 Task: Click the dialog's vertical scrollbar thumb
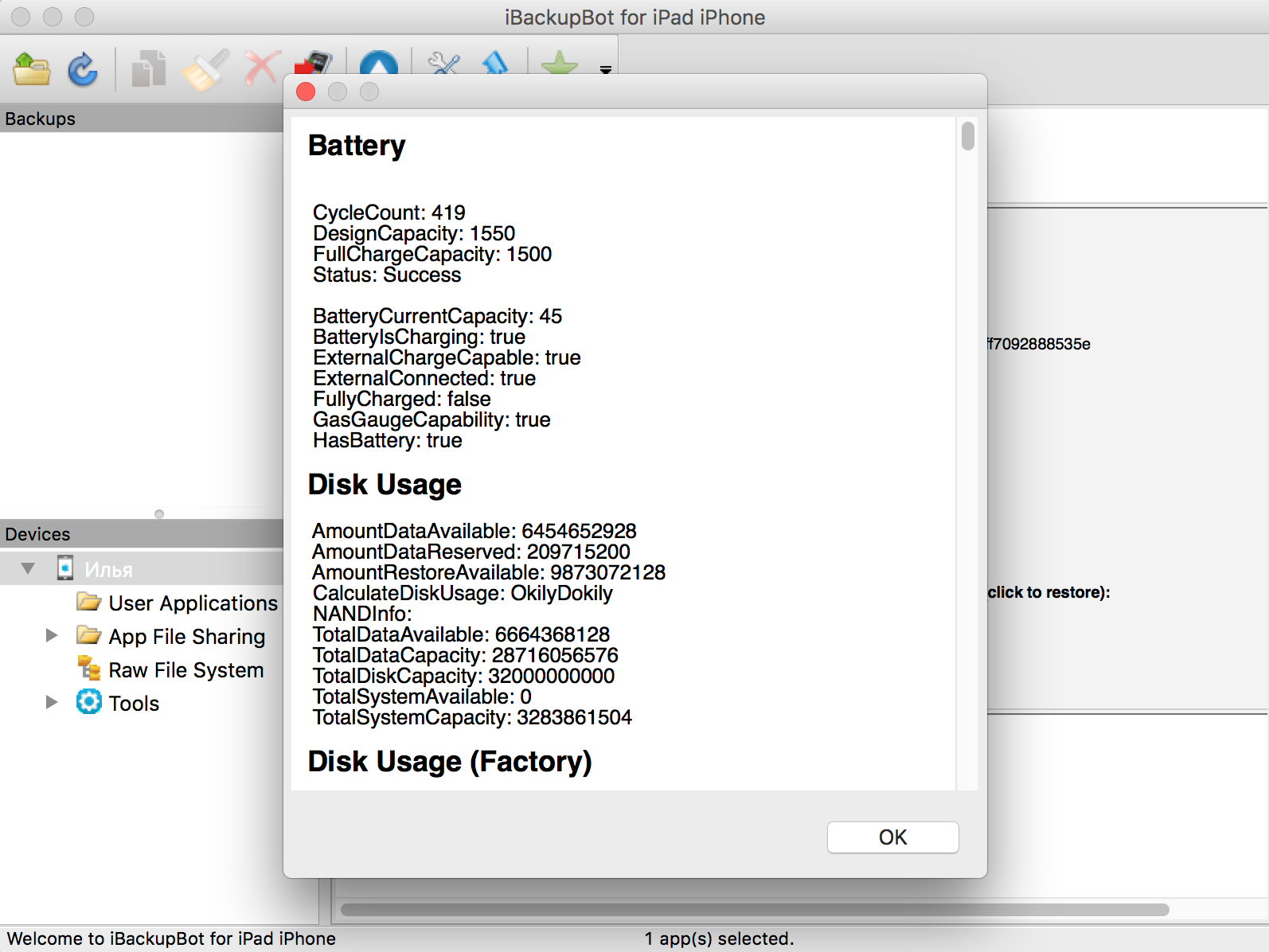point(968,136)
